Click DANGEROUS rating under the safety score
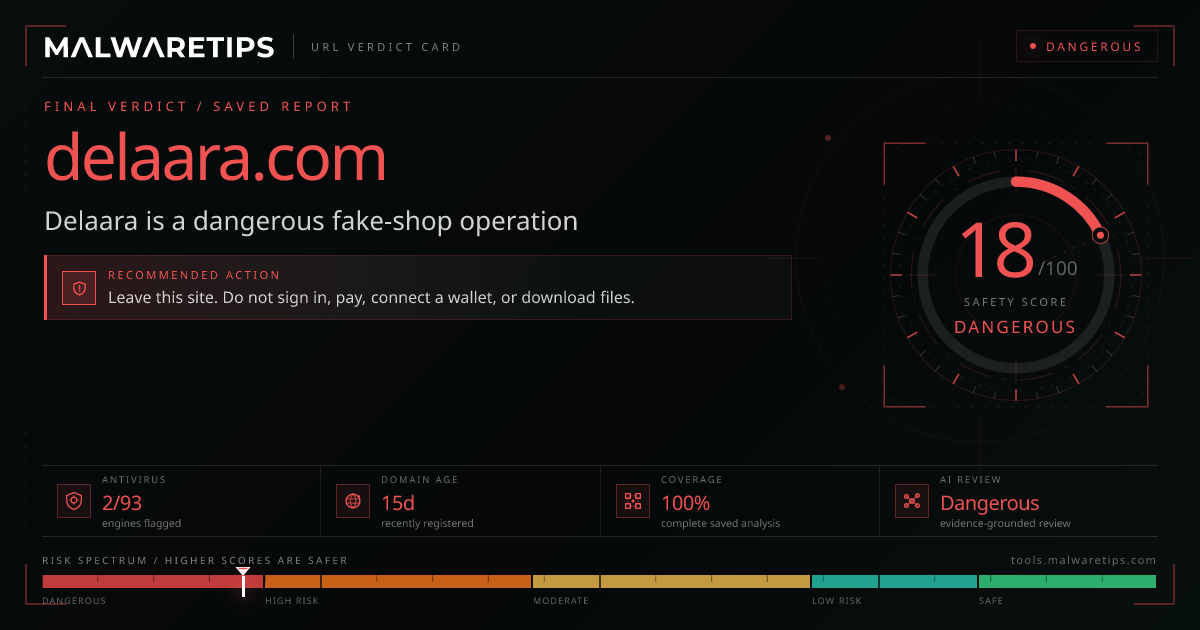 pyautogui.click(x=1015, y=327)
